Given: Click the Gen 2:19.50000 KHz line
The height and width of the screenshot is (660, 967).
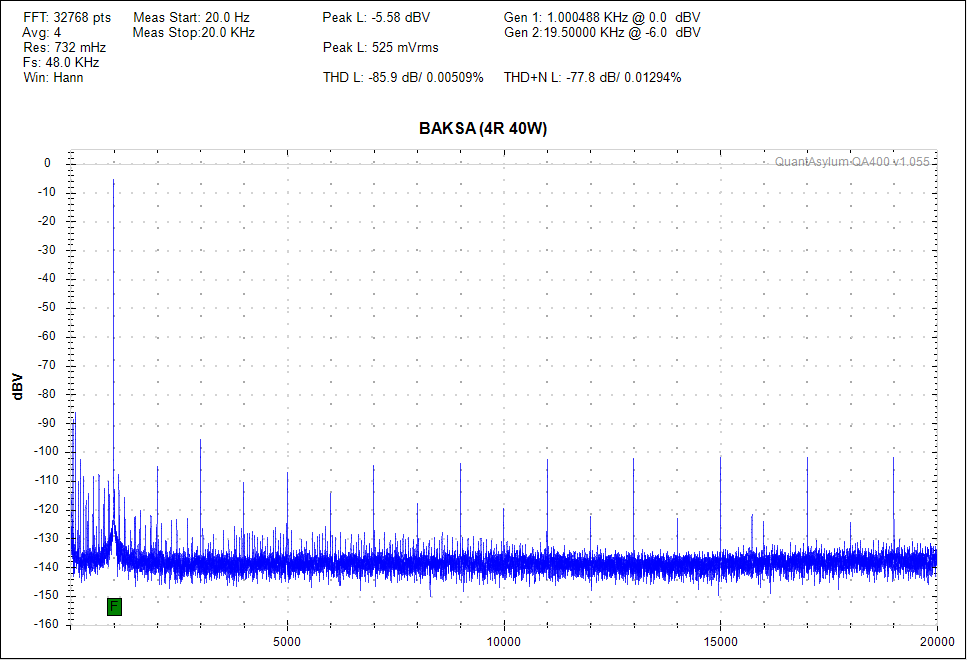Looking at the screenshot, I should click(602, 33).
